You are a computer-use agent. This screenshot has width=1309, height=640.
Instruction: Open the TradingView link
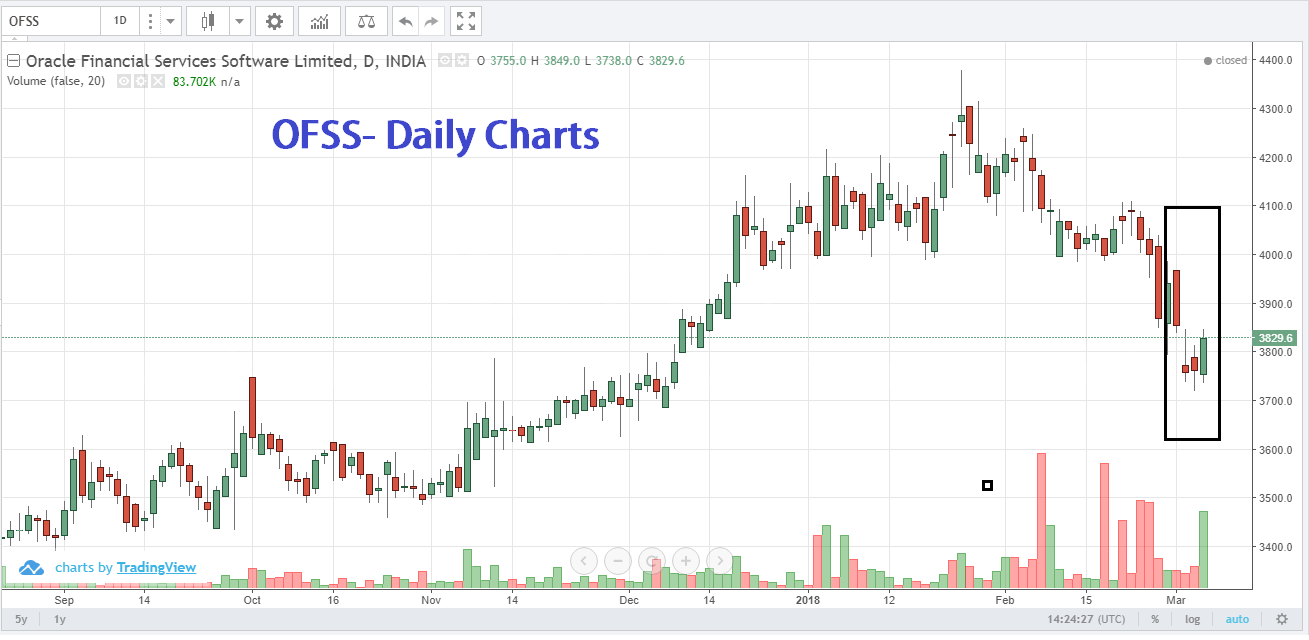[x=156, y=567]
